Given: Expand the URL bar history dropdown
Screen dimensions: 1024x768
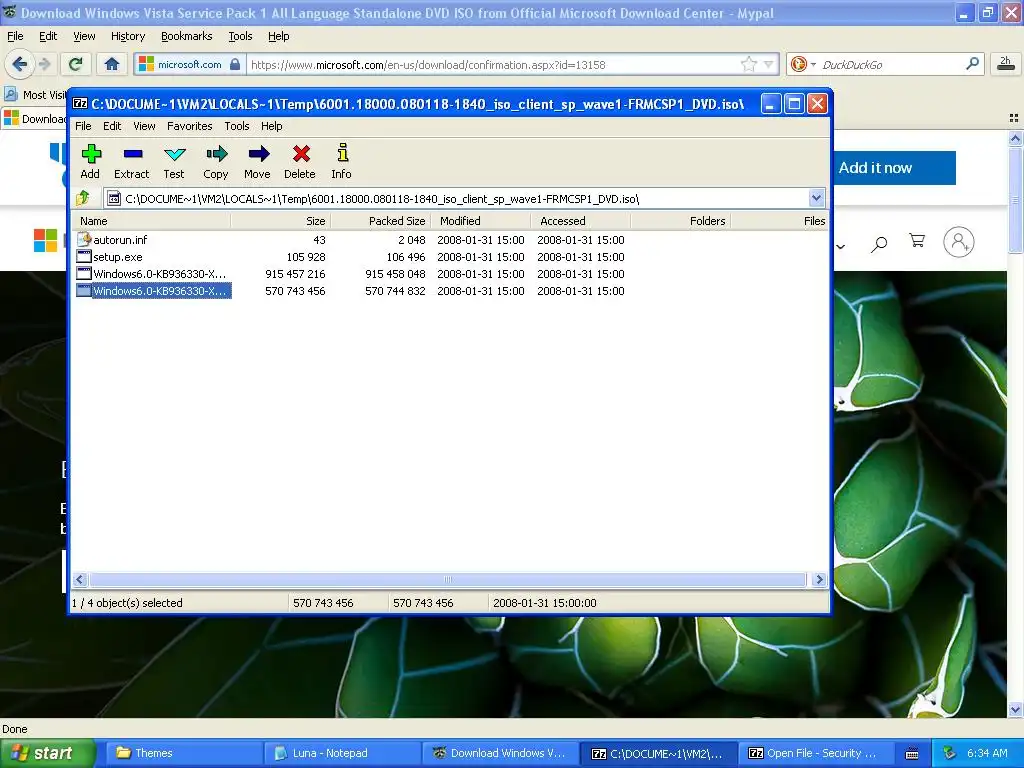Looking at the screenshot, I should click(x=769, y=64).
